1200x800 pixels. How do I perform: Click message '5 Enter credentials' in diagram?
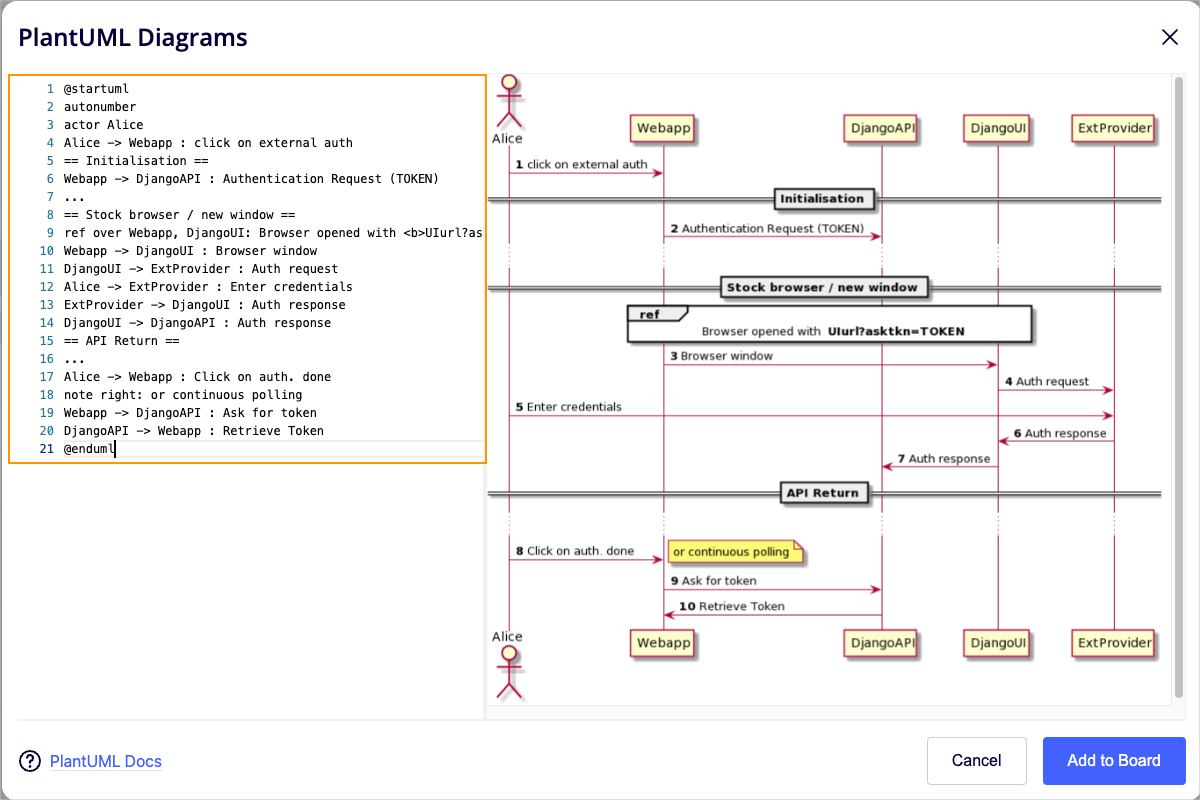pyautogui.click(x=568, y=407)
